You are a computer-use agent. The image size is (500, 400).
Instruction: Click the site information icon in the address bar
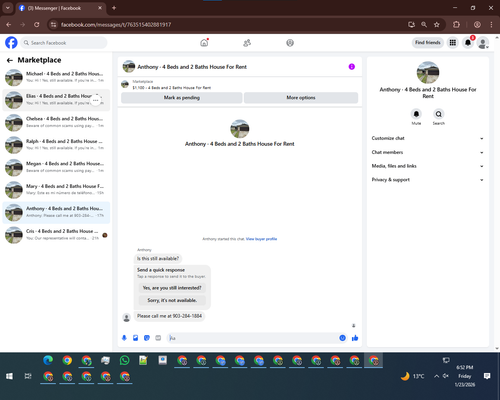pos(53,25)
